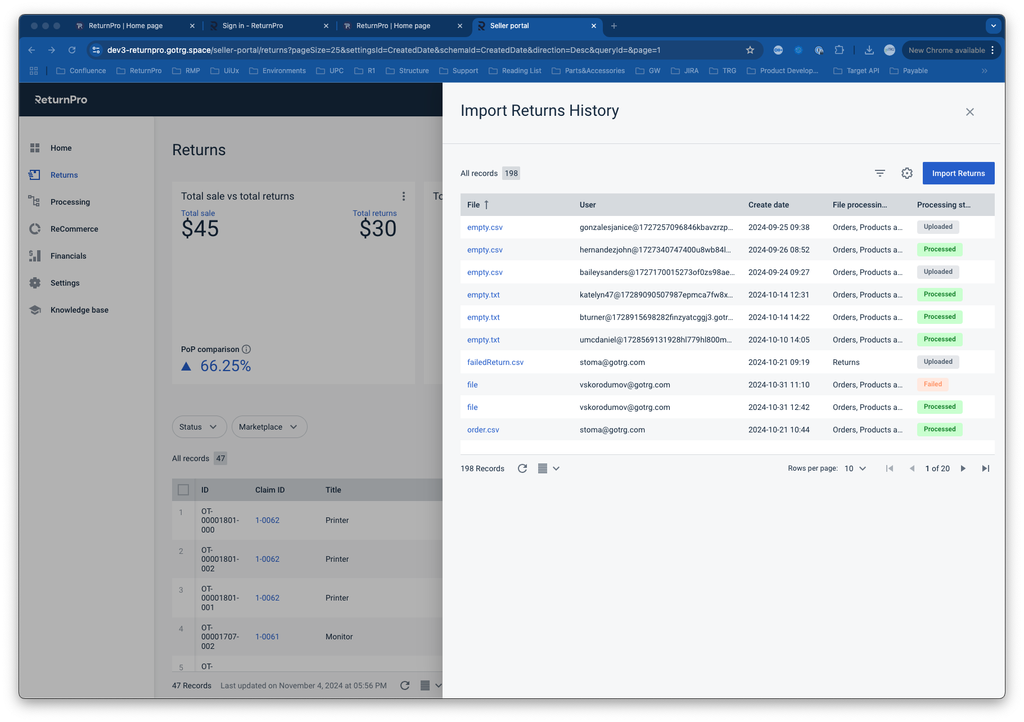Click the info icon next to PoP comparison
This screenshot has height=722, width=1024.
pos(247,349)
